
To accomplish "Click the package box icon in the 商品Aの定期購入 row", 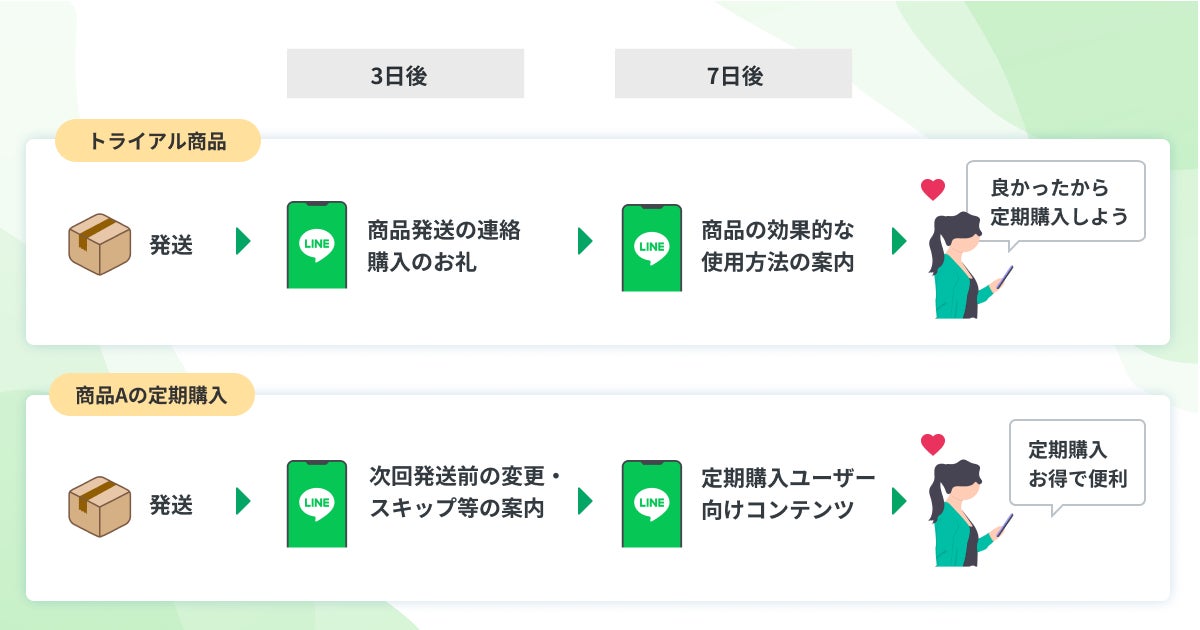I will click(100, 505).
